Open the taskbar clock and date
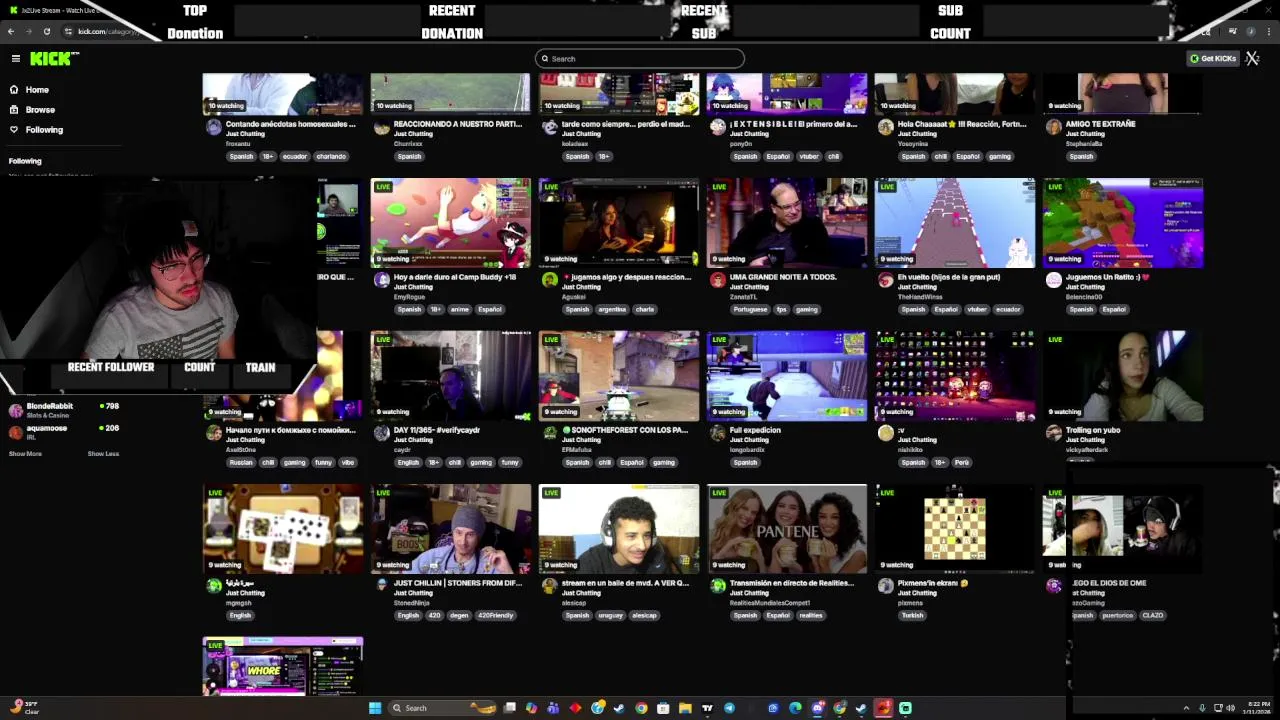The image size is (1280, 720). click(1259, 709)
